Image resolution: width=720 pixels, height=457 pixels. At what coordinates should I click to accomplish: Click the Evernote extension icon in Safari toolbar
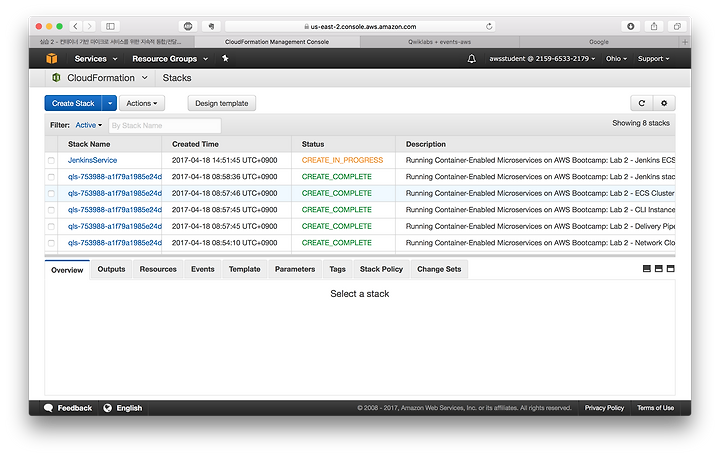coord(211,26)
